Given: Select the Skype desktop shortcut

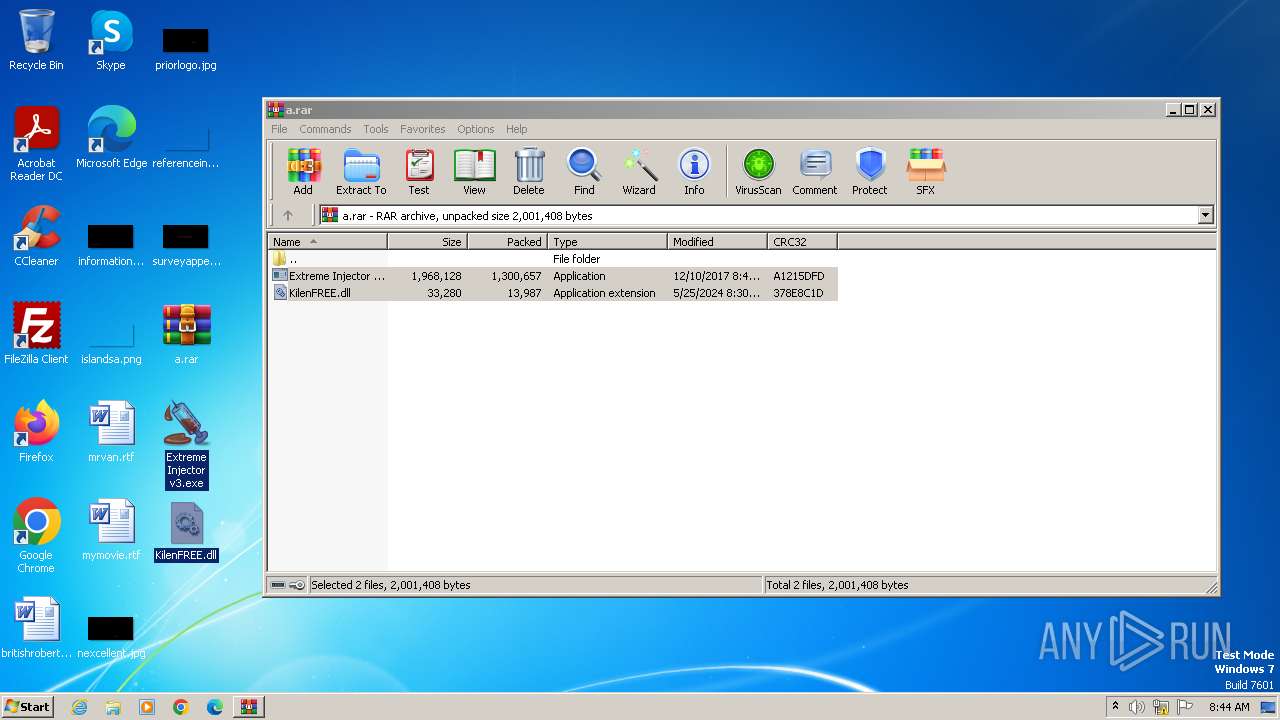Looking at the screenshot, I should point(111,40).
